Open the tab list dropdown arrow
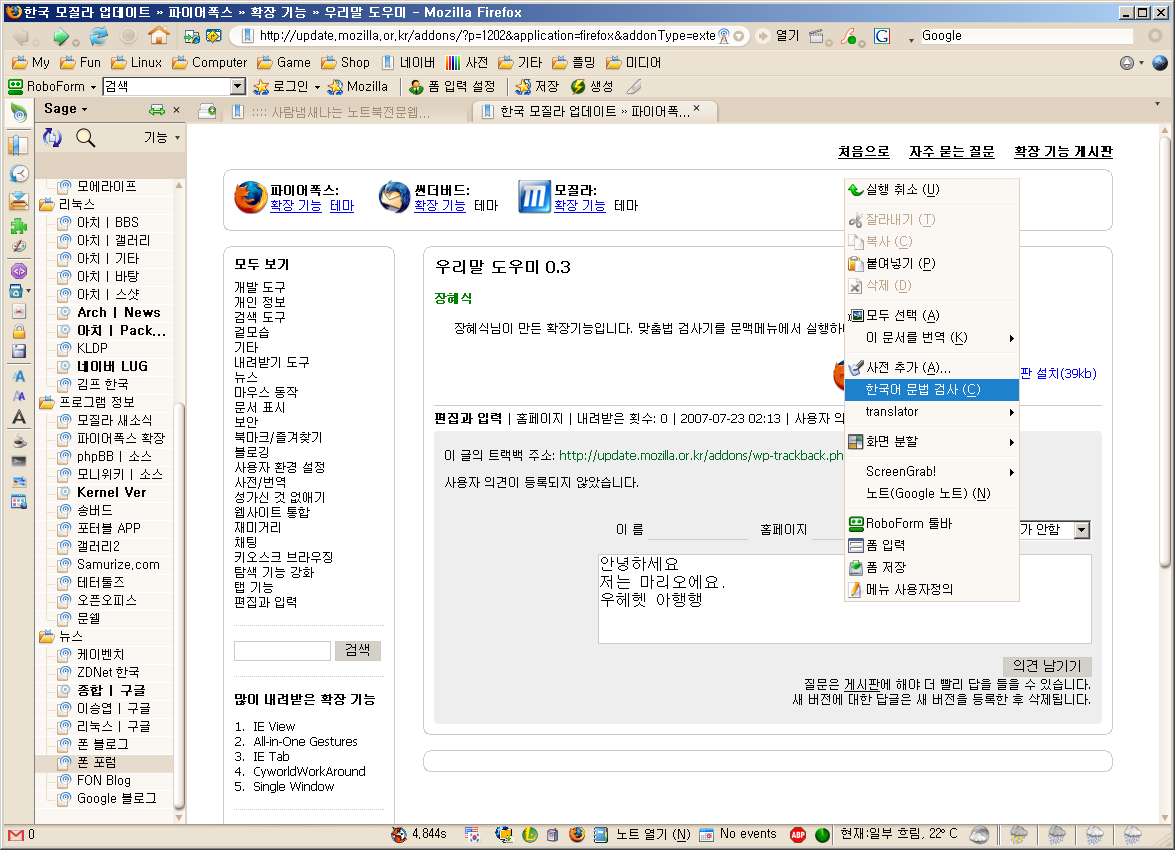Viewport: 1175px width, 850px height. click(x=1159, y=104)
